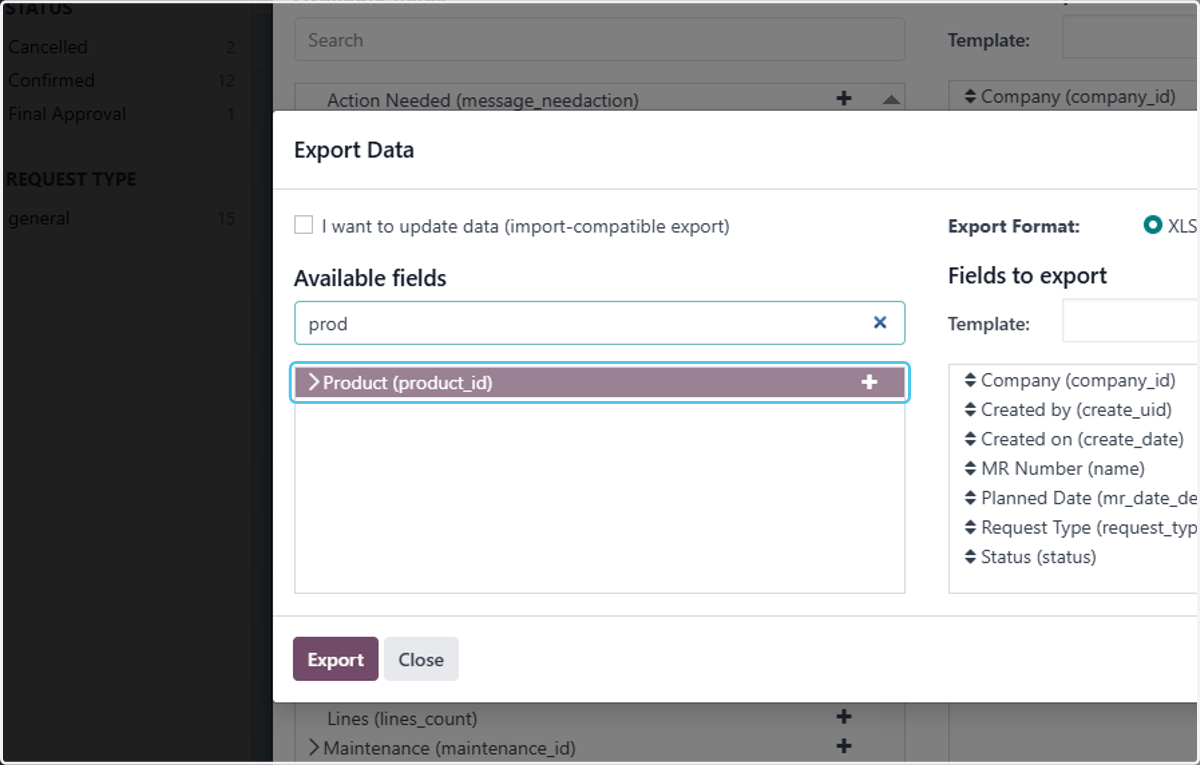Click the plus icon beside Action Needed (message_needaction)

point(844,98)
